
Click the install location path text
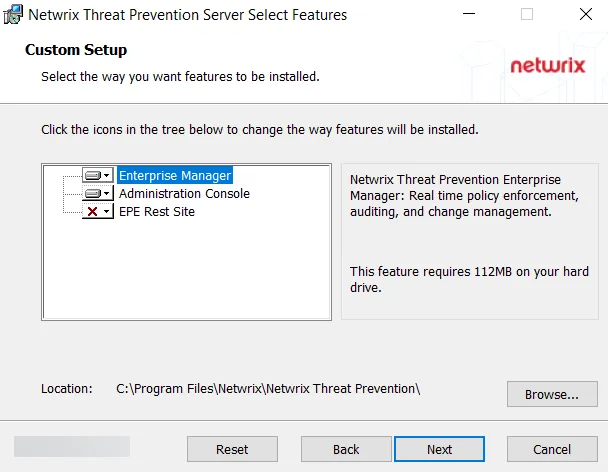click(268, 389)
